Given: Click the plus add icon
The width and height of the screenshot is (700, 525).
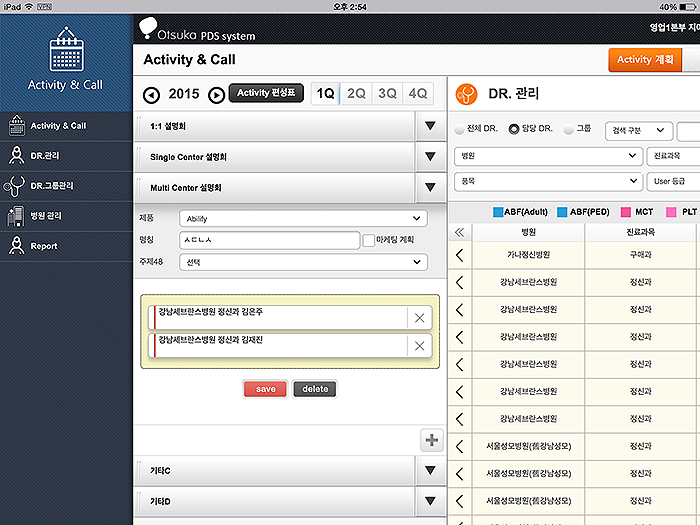Looking at the screenshot, I should tap(431, 440).
